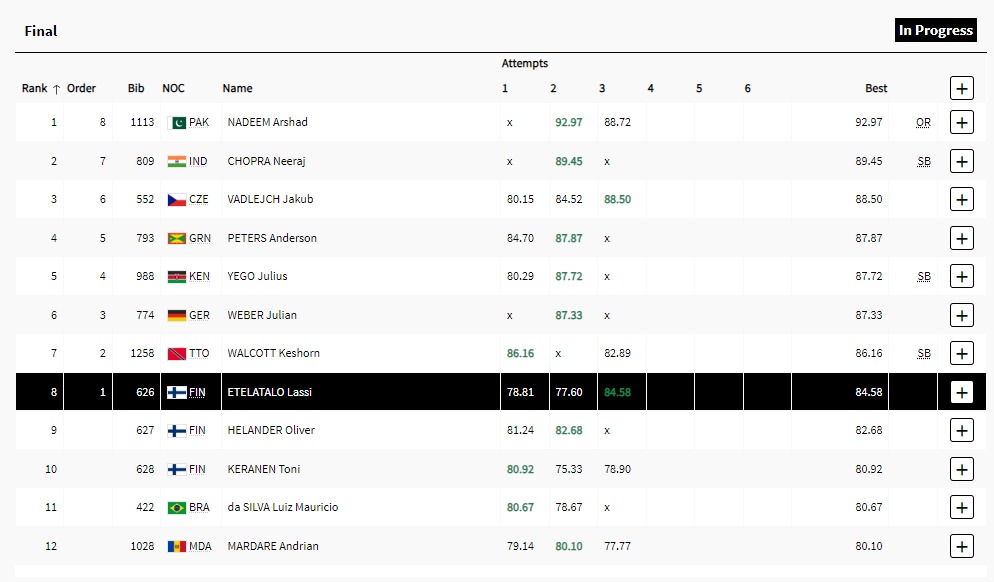
Task: Open details for VADLEJCH Jakub row
Action: (961, 199)
